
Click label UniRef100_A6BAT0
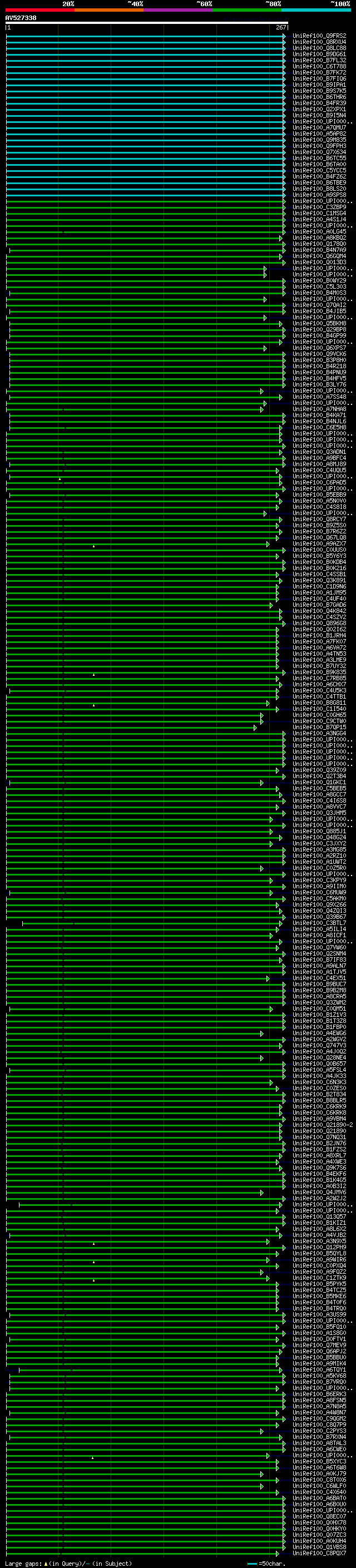[x=319, y=1498]
